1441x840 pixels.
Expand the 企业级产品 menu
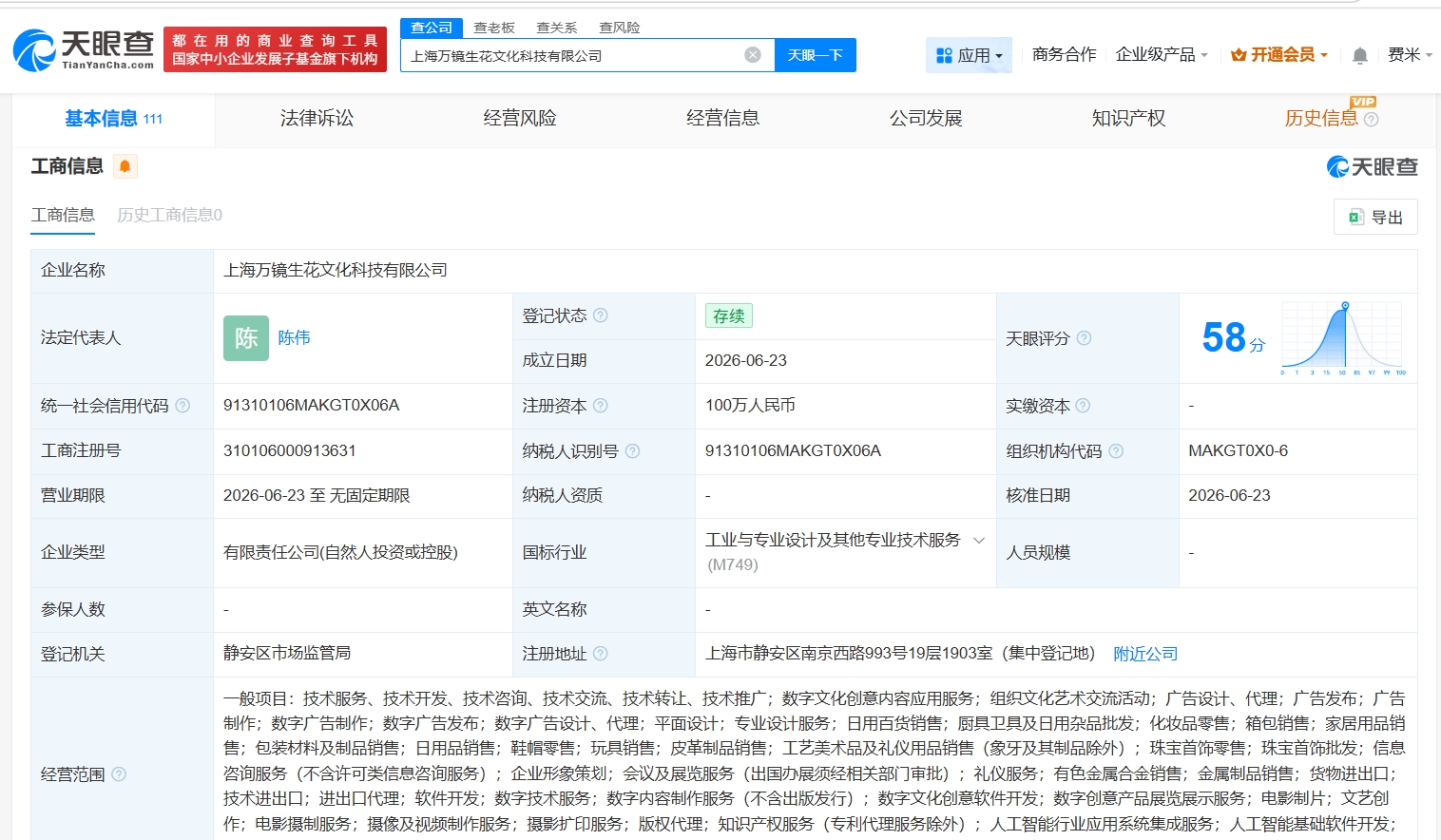click(x=1162, y=55)
